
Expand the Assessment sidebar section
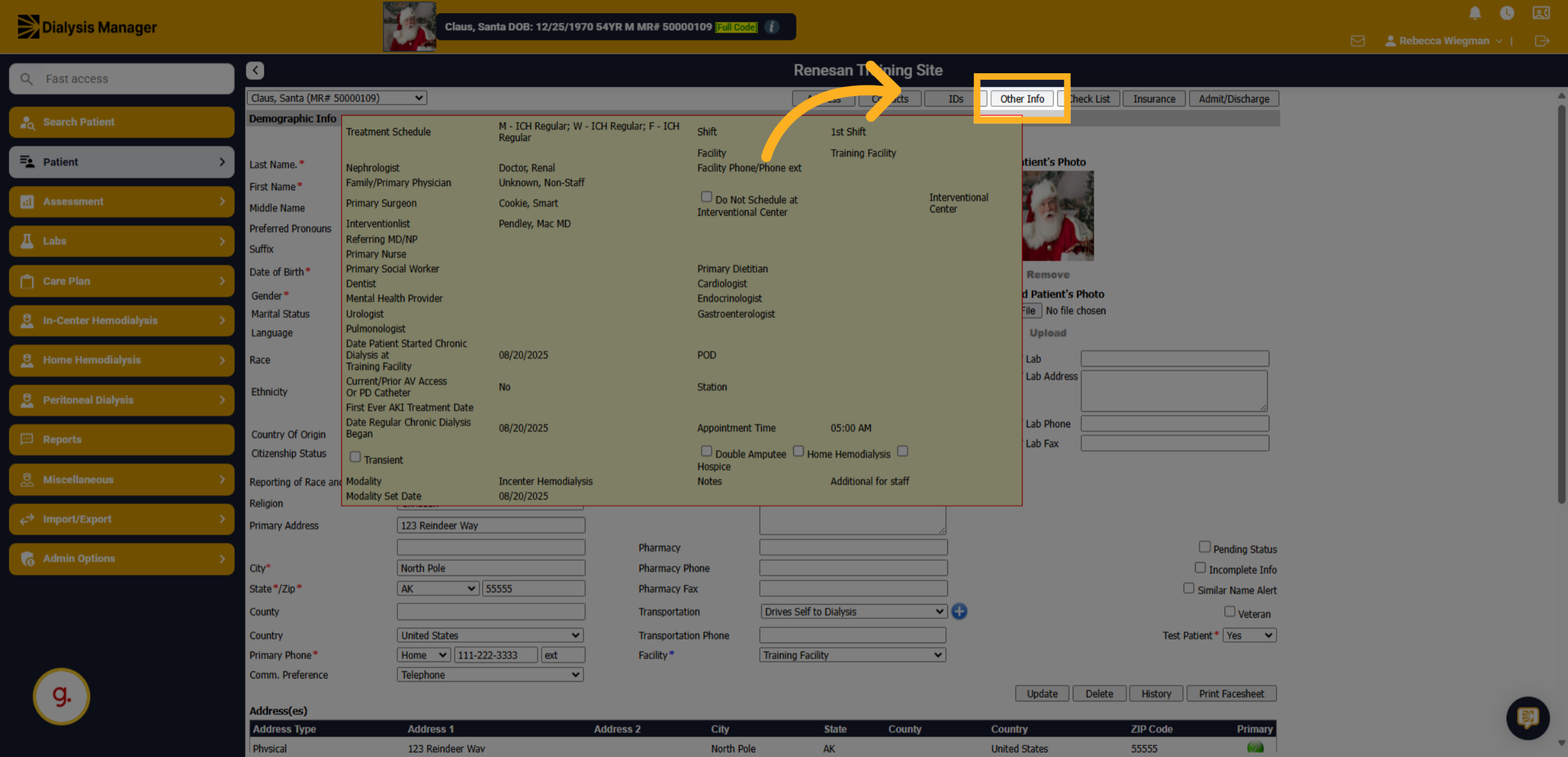coord(122,201)
